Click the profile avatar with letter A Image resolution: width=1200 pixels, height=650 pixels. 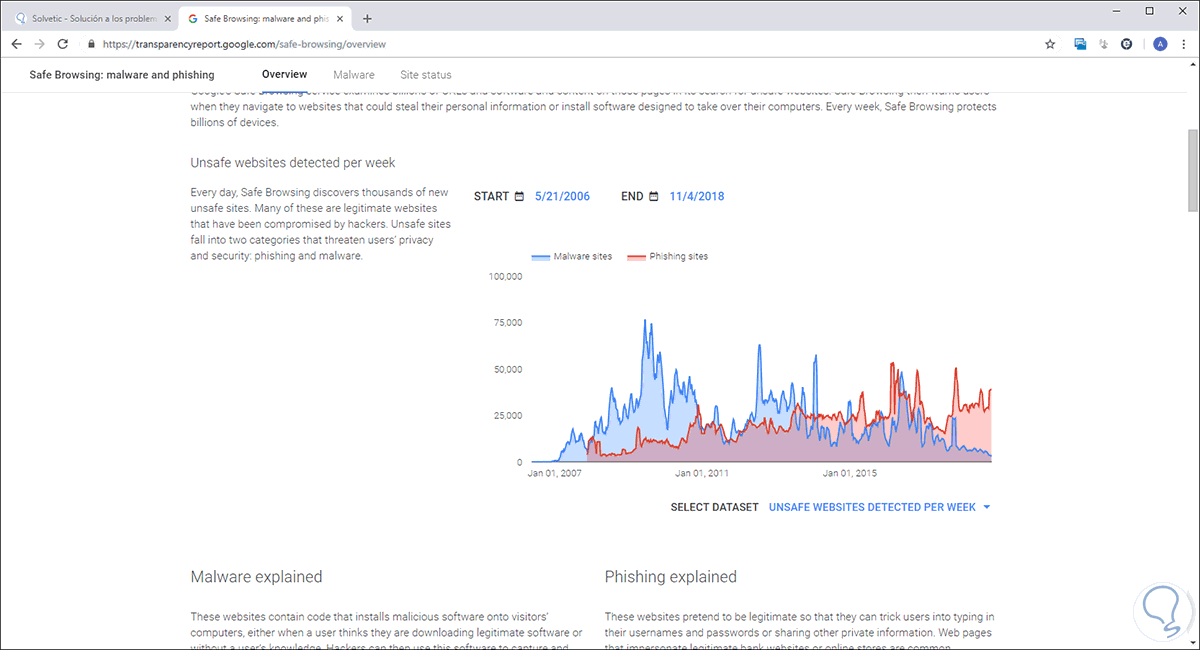[1160, 44]
